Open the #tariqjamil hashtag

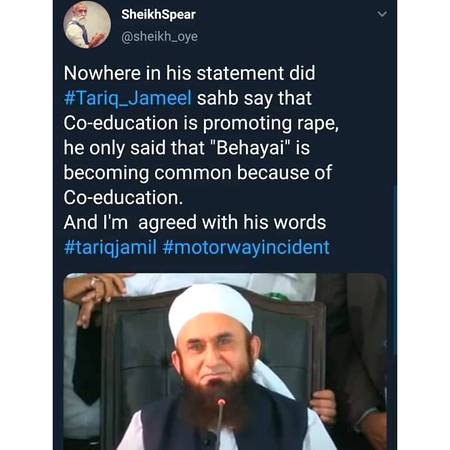coord(110,248)
